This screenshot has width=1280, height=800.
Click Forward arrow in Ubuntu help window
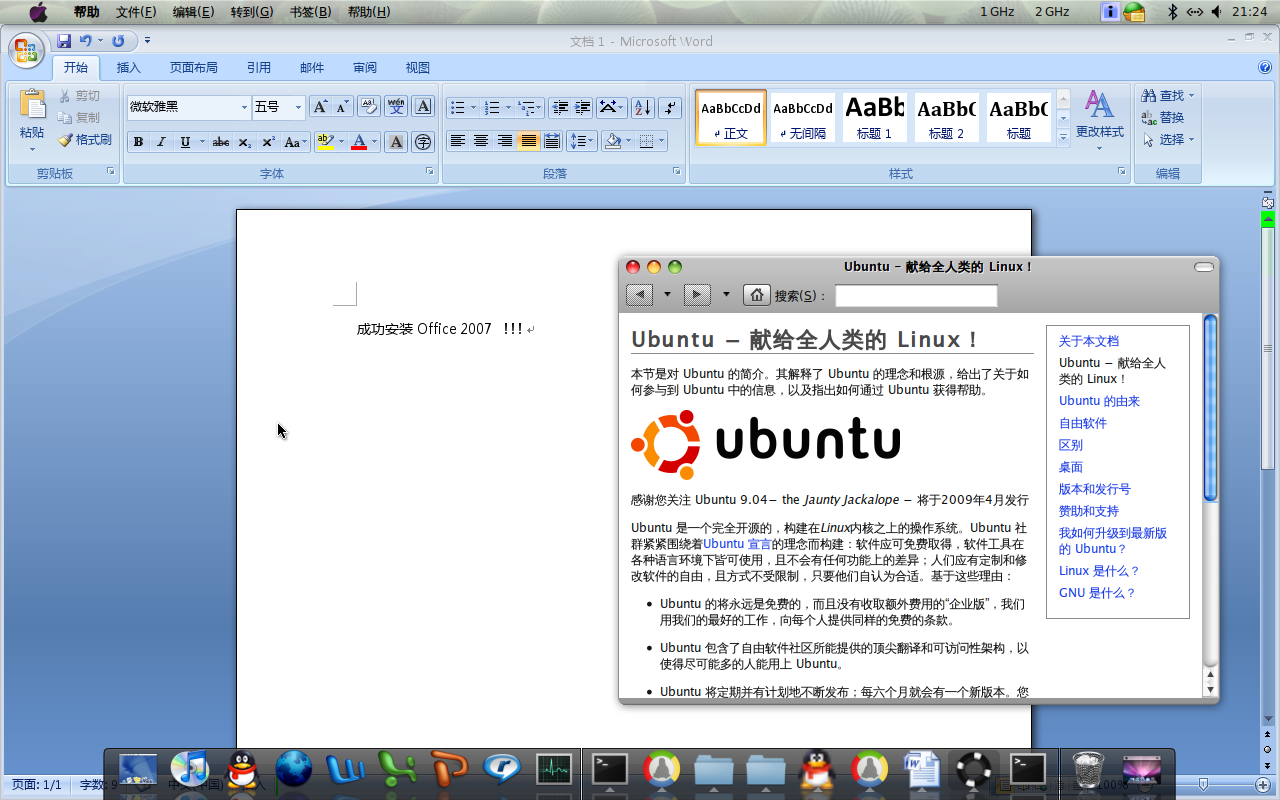point(697,295)
